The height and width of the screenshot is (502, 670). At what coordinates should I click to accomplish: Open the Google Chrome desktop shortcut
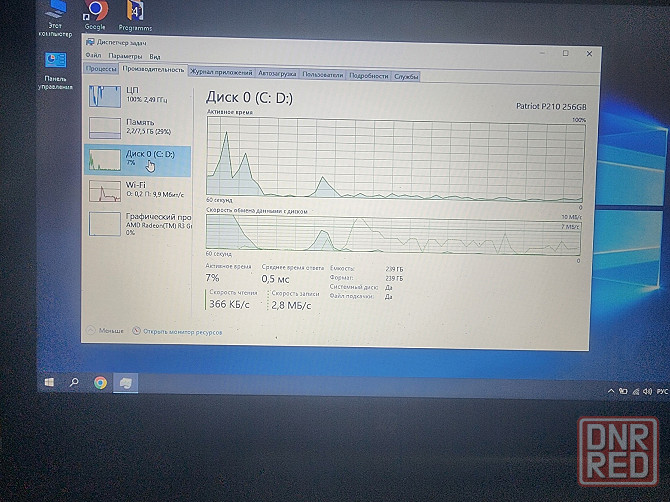(95, 14)
